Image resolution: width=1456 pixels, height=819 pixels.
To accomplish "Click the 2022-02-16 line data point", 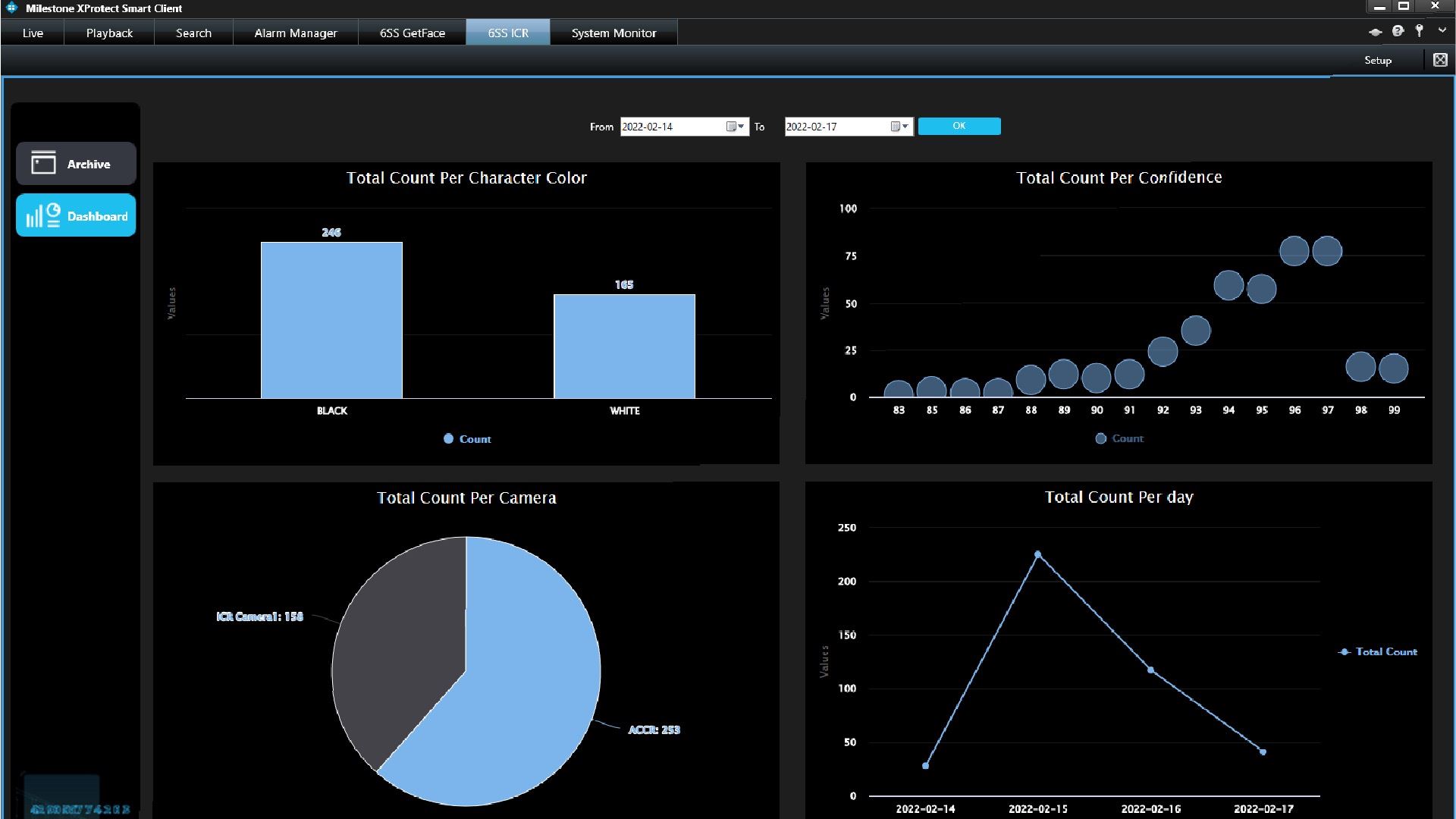I will pyautogui.click(x=1150, y=670).
